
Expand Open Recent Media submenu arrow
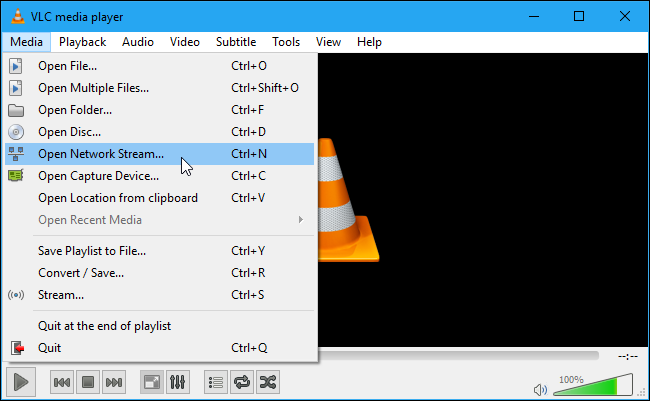coord(301,220)
